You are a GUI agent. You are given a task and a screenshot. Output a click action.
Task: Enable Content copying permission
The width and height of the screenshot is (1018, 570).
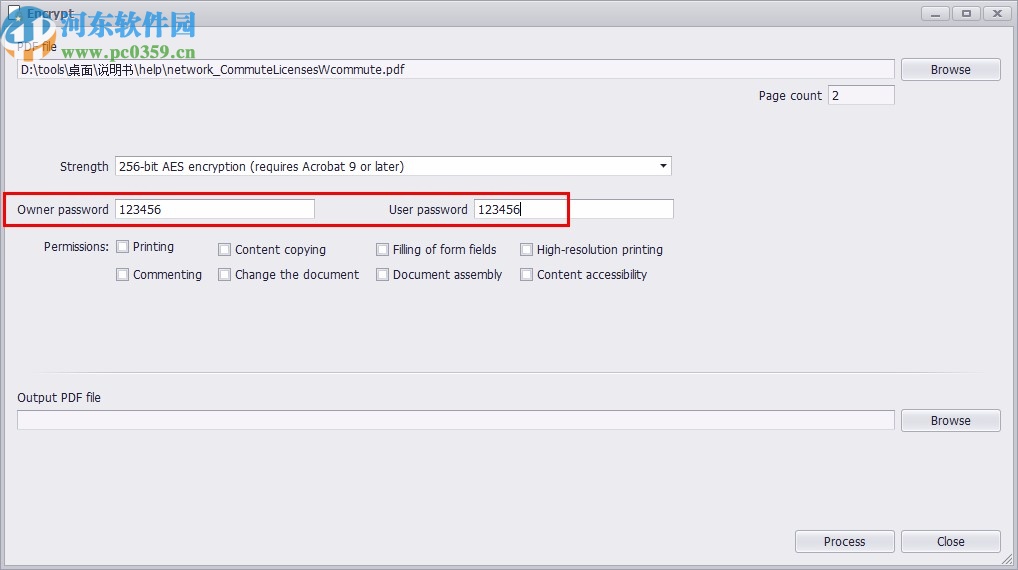click(x=225, y=249)
